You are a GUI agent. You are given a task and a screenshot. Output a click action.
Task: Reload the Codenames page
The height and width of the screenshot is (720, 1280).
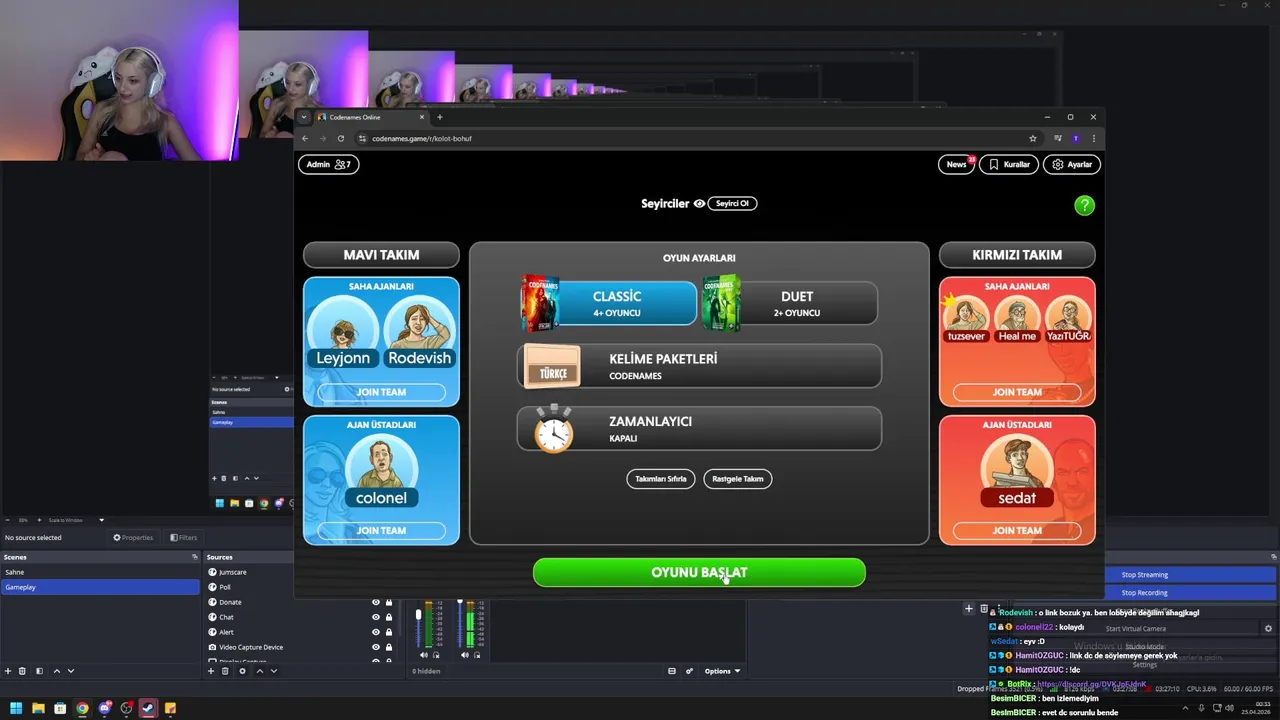pyautogui.click(x=340, y=138)
